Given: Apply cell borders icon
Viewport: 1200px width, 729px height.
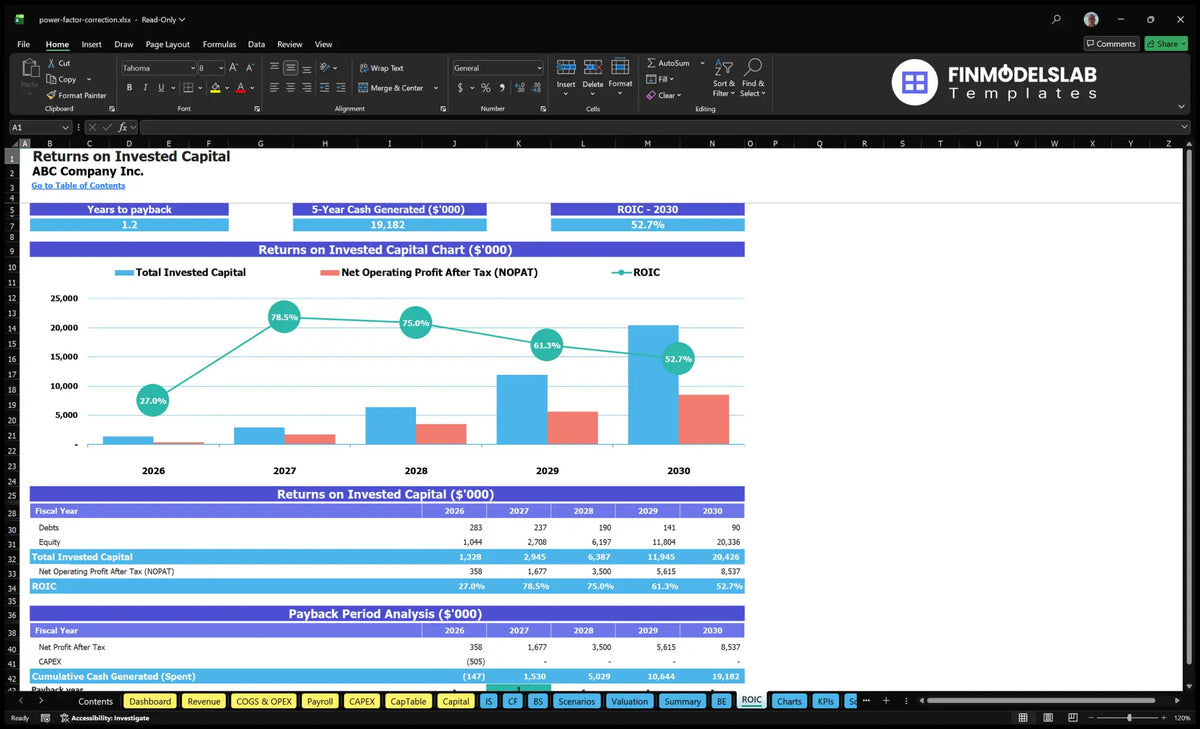Looking at the screenshot, I should click(188, 88).
